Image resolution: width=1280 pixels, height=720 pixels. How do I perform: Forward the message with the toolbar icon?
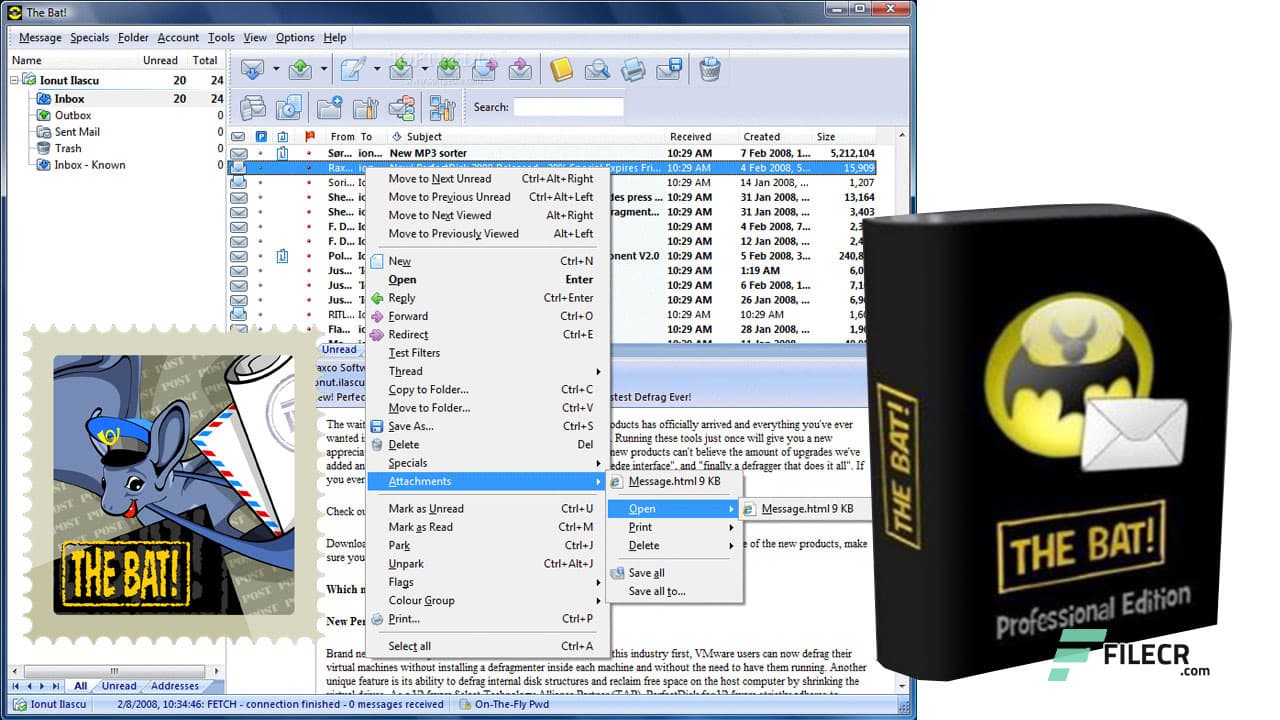click(x=484, y=68)
